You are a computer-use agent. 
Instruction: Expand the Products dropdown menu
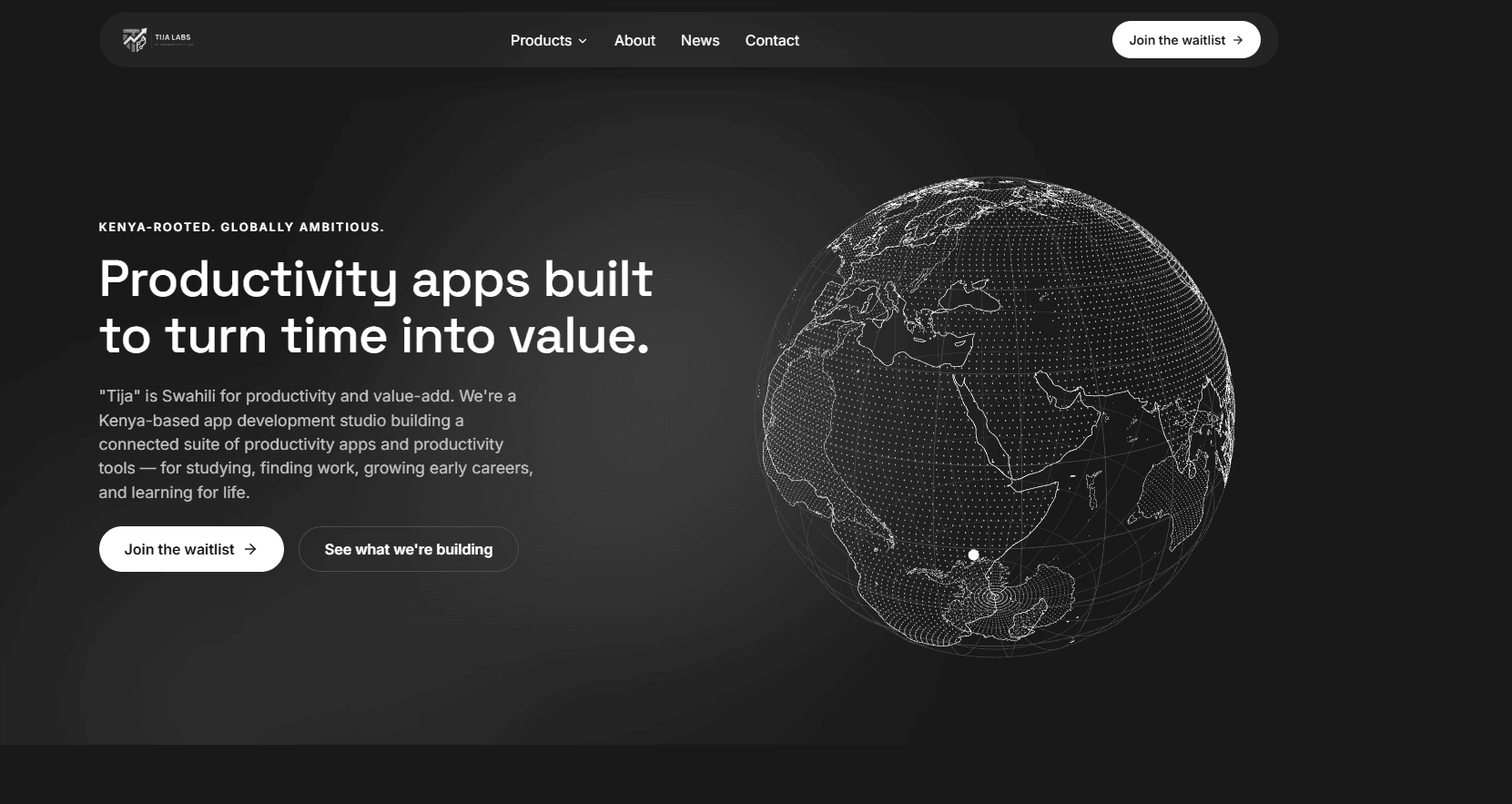tap(548, 40)
